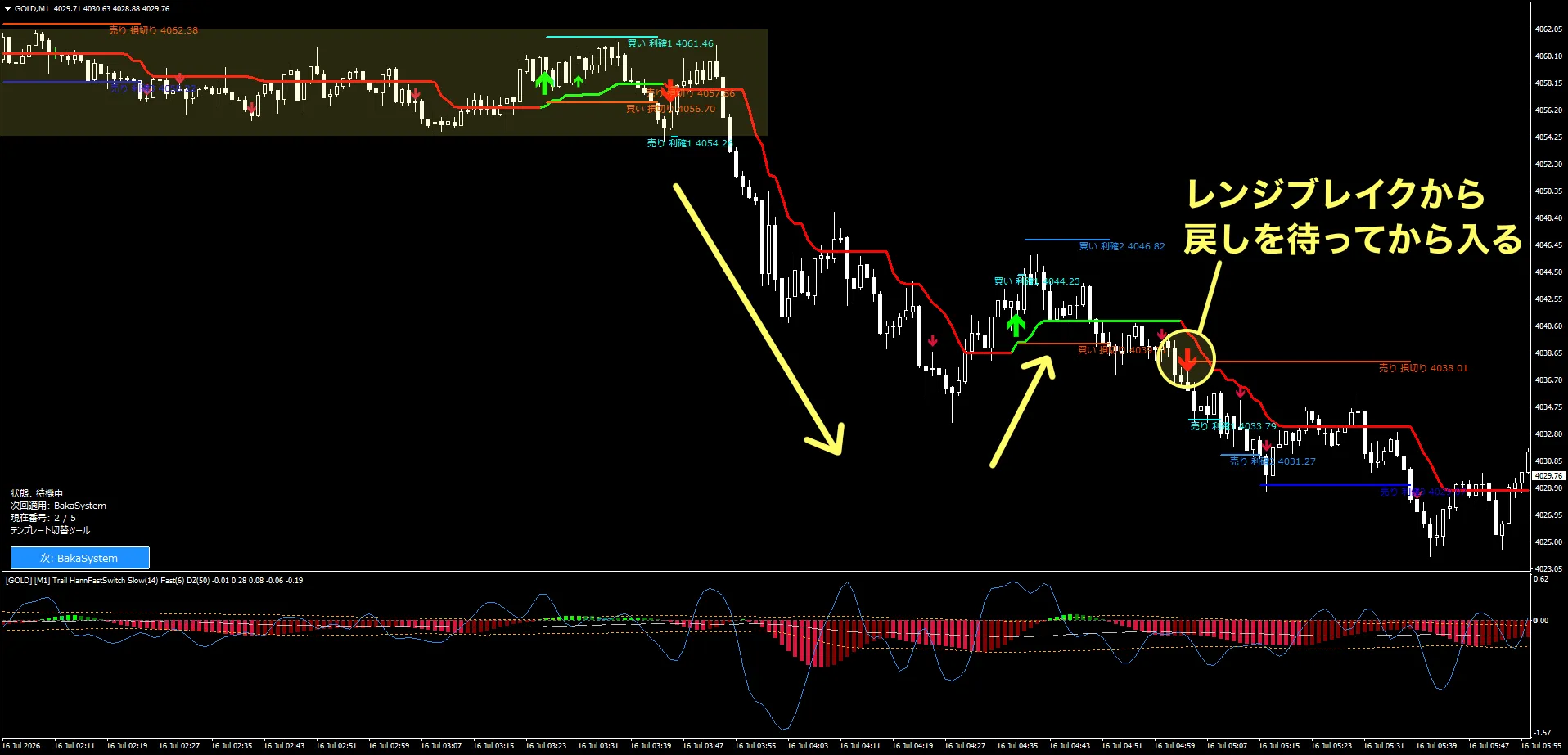Viewport: 1568px width, 755px height.
Task: Select the '買い 損切り 4056.70' label
Action: (x=670, y=109)
